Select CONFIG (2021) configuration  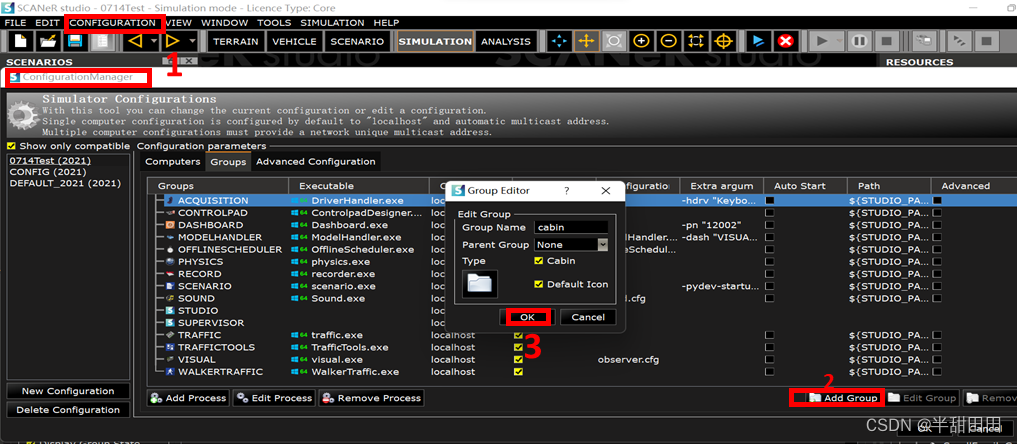[47, 172]
